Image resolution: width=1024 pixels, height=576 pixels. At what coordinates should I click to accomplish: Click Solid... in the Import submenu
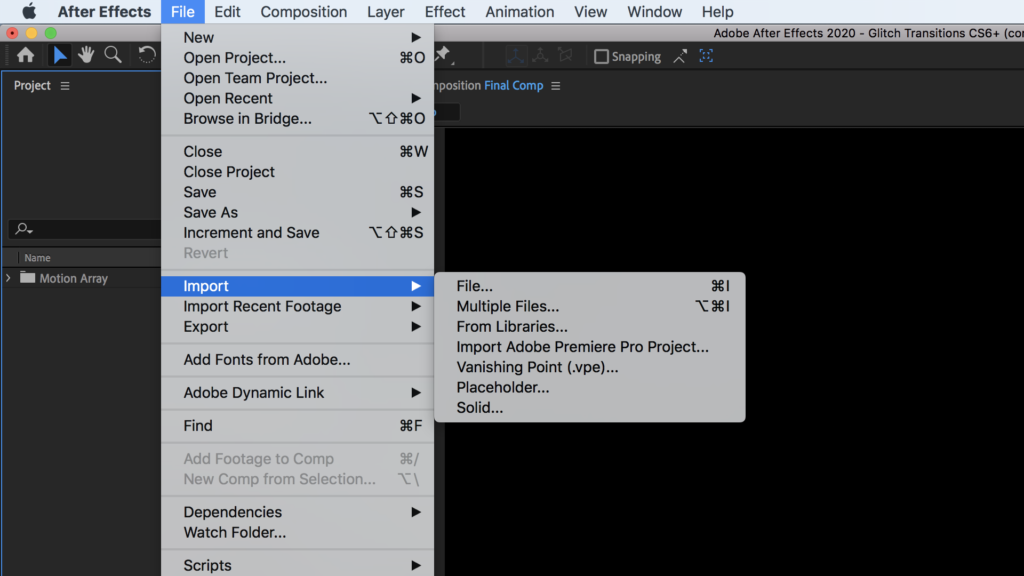[x=480, y=408]
